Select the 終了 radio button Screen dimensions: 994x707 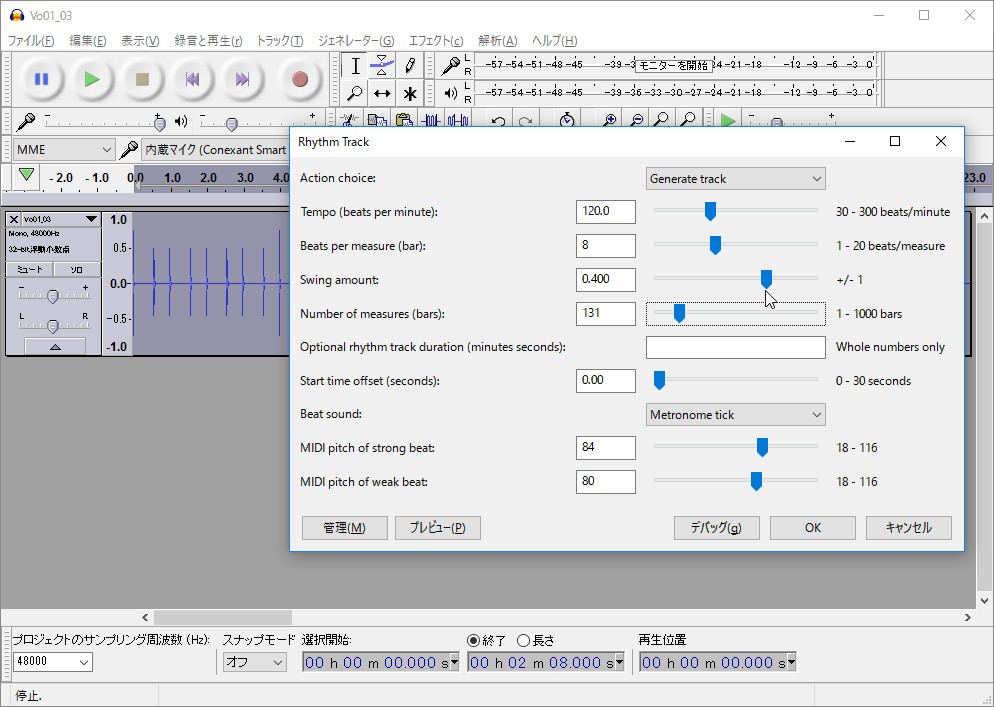[x=474, y=640]
